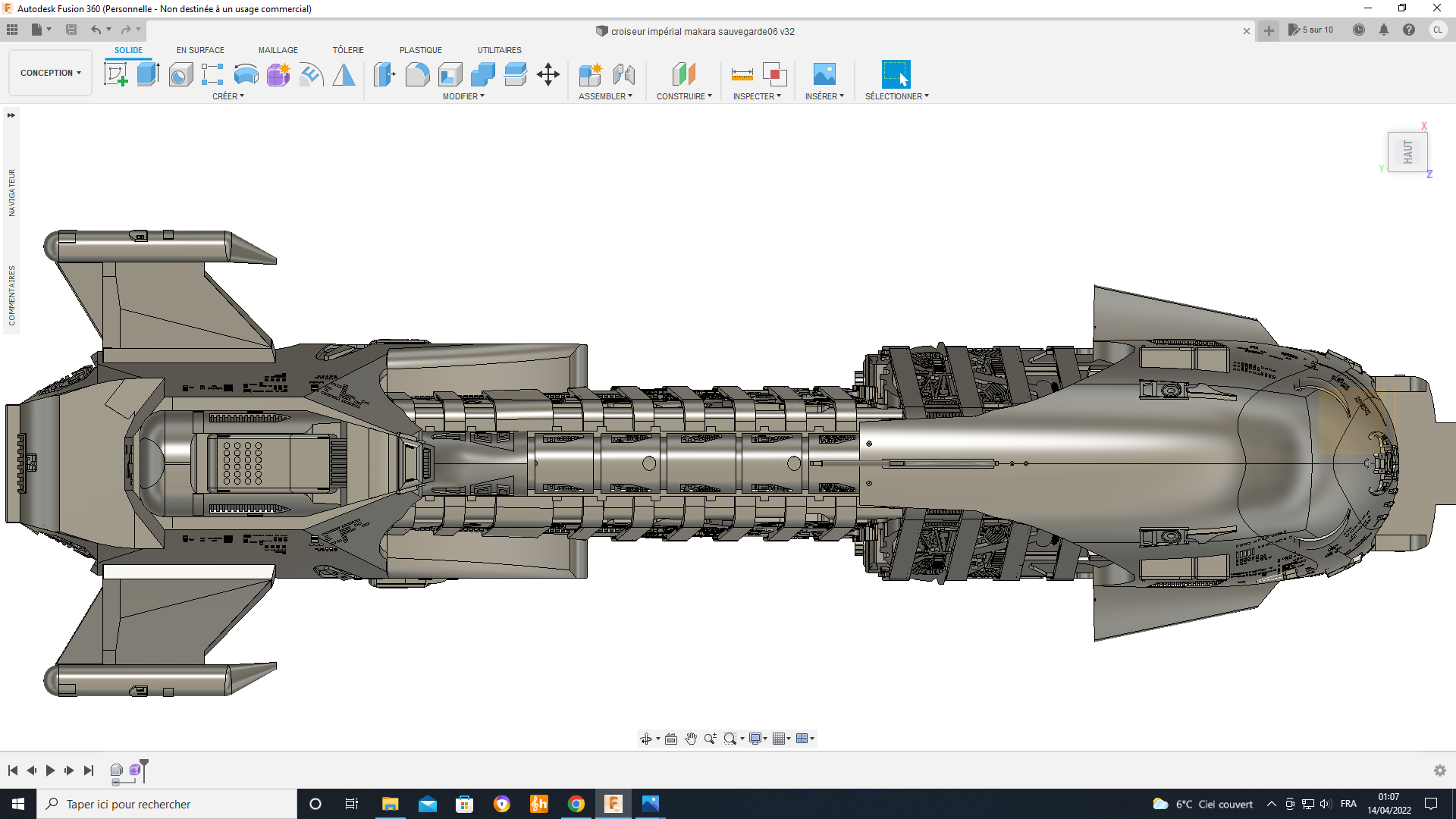Expand the MODIFIER dropdown menu
1456x819 pixels.
[463, 96]
